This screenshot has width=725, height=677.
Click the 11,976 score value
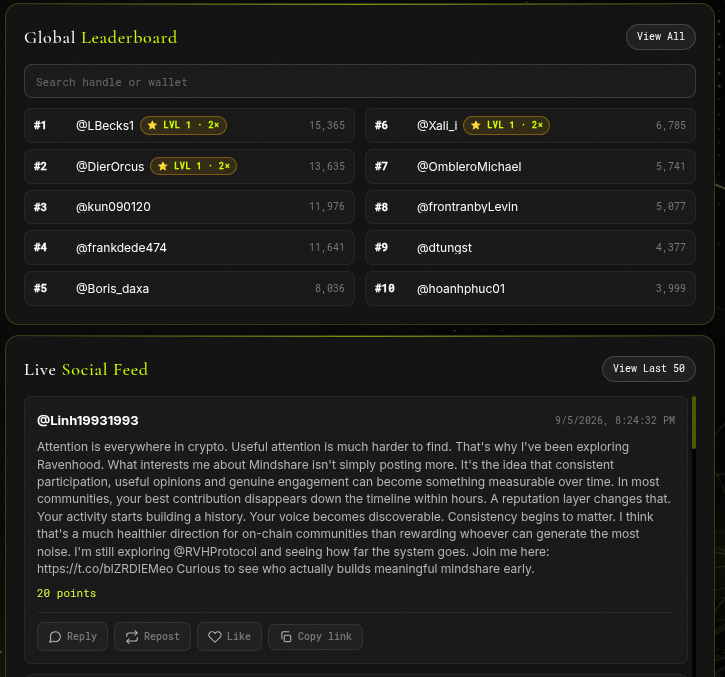point(327,206)
